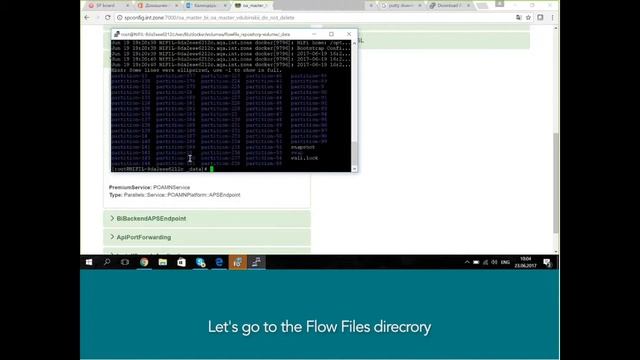Viewport: 640px width, 360px height.
Task: Select the highlighted orange taskbar app
Action: pyautogui.click(x=238, y=262)
